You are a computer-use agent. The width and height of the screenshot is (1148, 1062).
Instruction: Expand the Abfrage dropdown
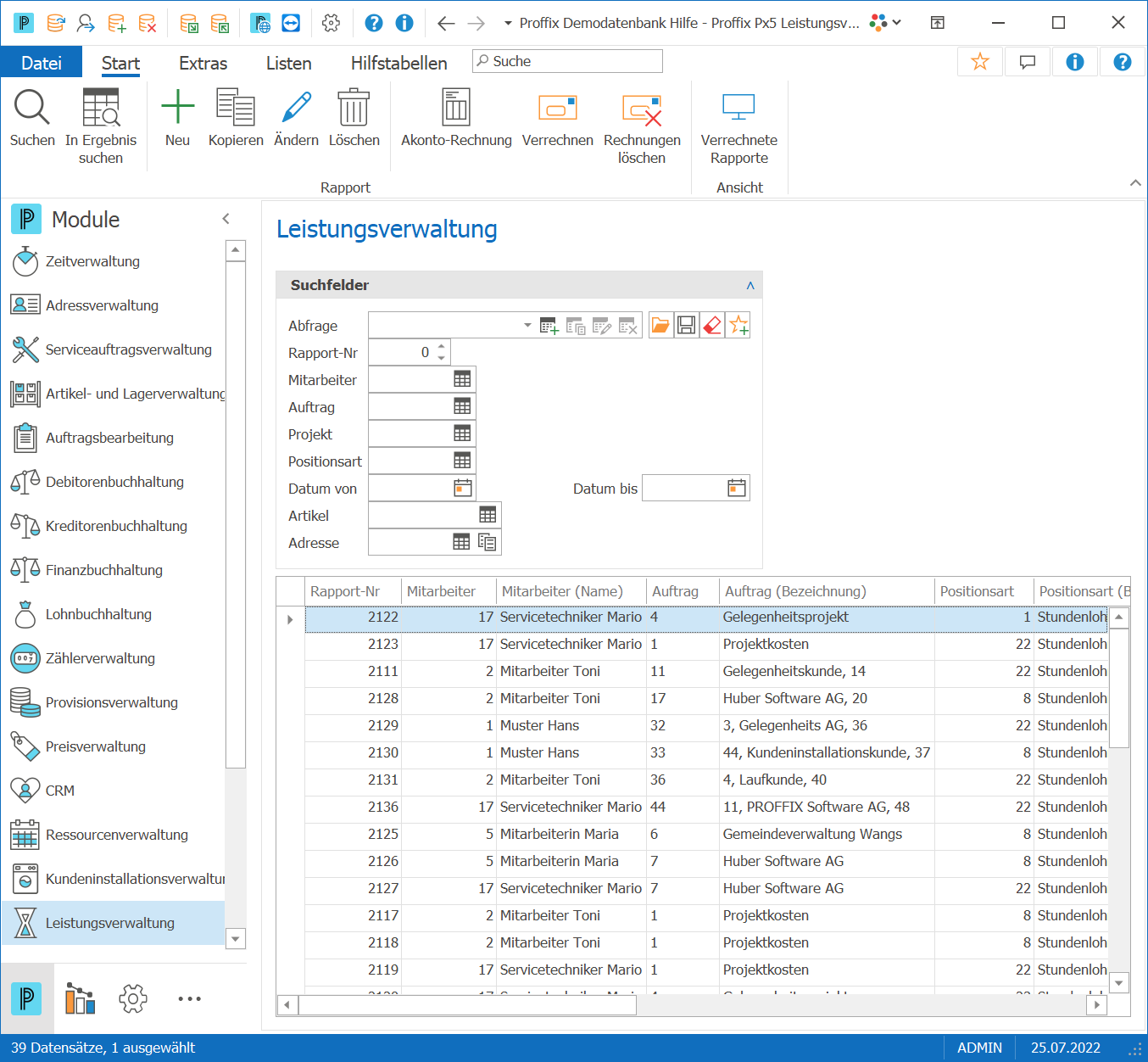click(x=527, y=325)
